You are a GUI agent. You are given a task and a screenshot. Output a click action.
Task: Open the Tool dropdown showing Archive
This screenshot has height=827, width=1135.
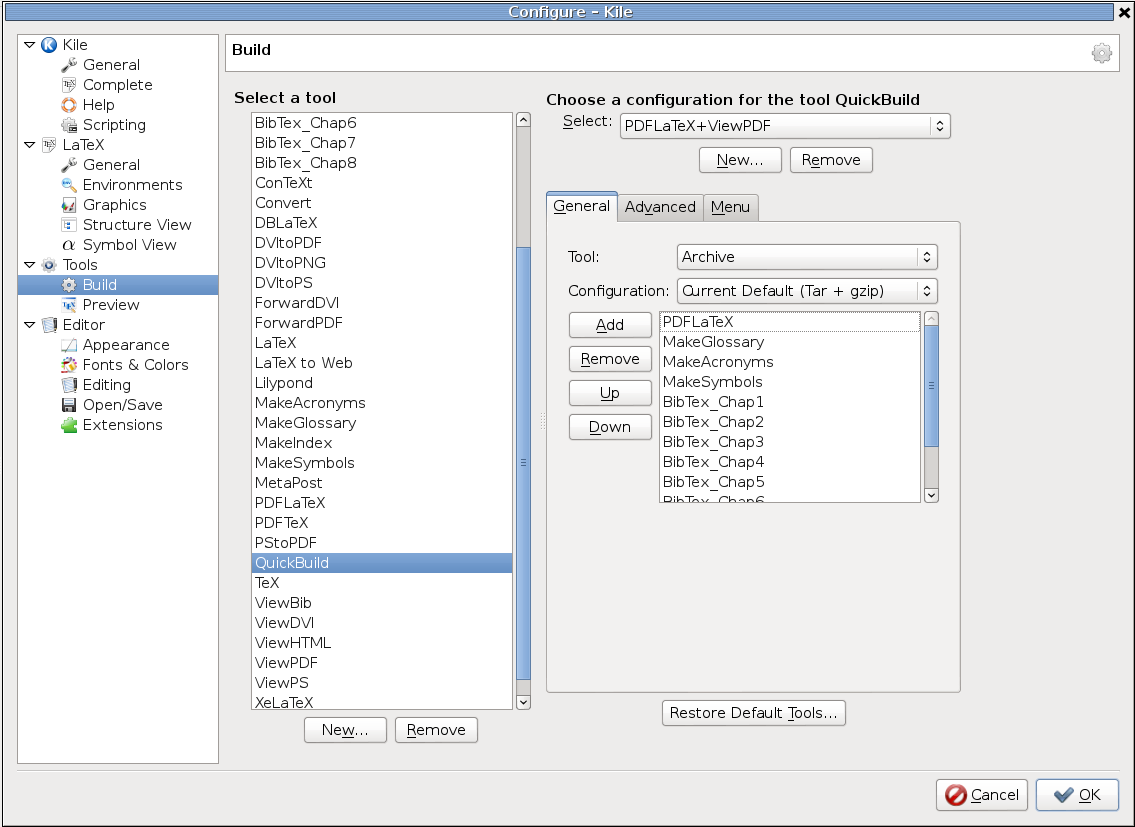(x=807, y=257)
